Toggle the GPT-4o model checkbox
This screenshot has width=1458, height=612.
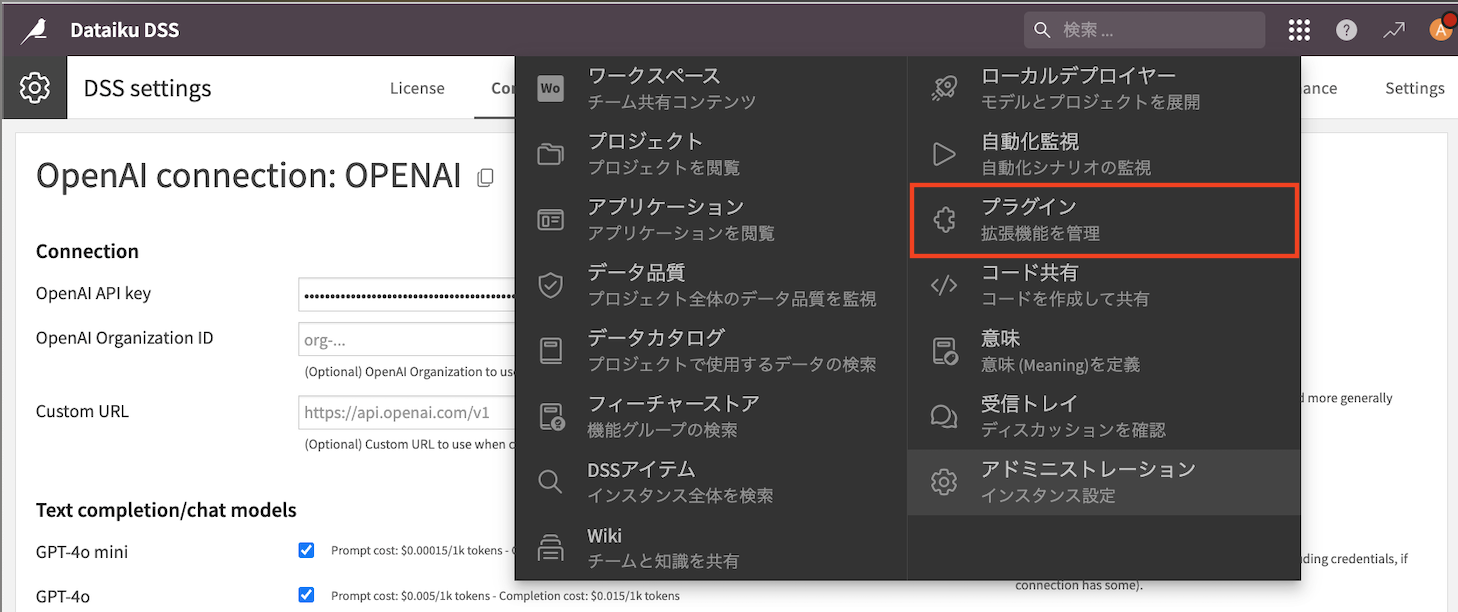click(306, 595)
